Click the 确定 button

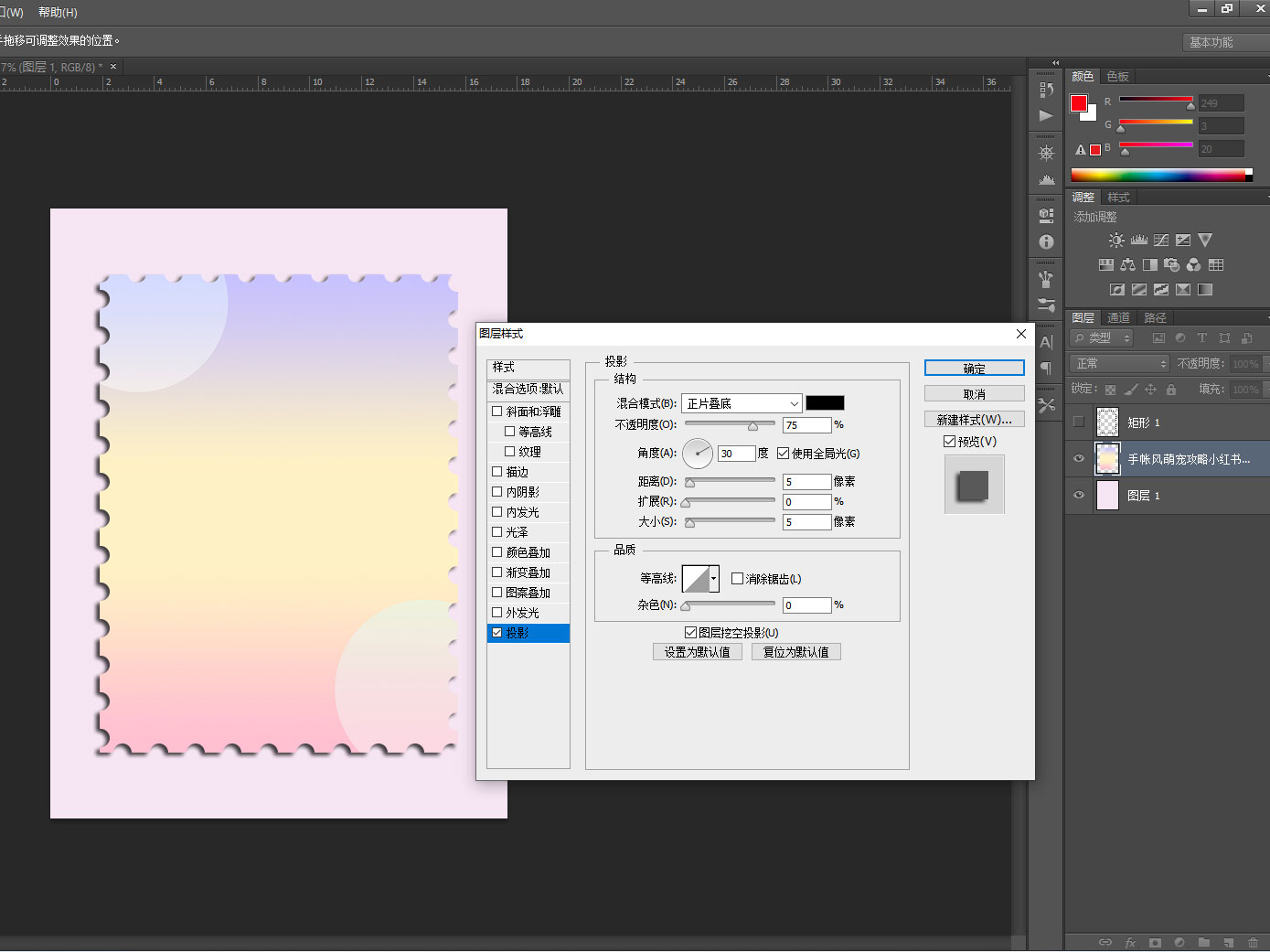974,369
